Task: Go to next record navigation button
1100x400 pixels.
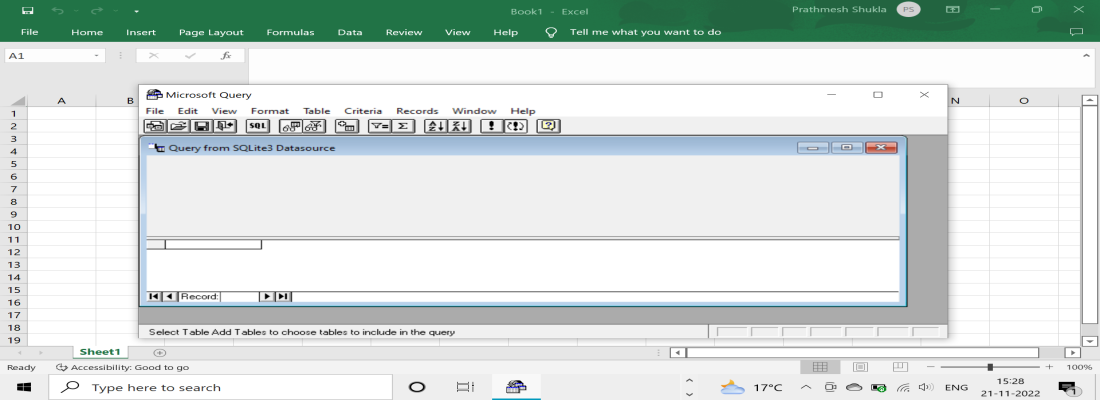Action: [x=267, y=297]
